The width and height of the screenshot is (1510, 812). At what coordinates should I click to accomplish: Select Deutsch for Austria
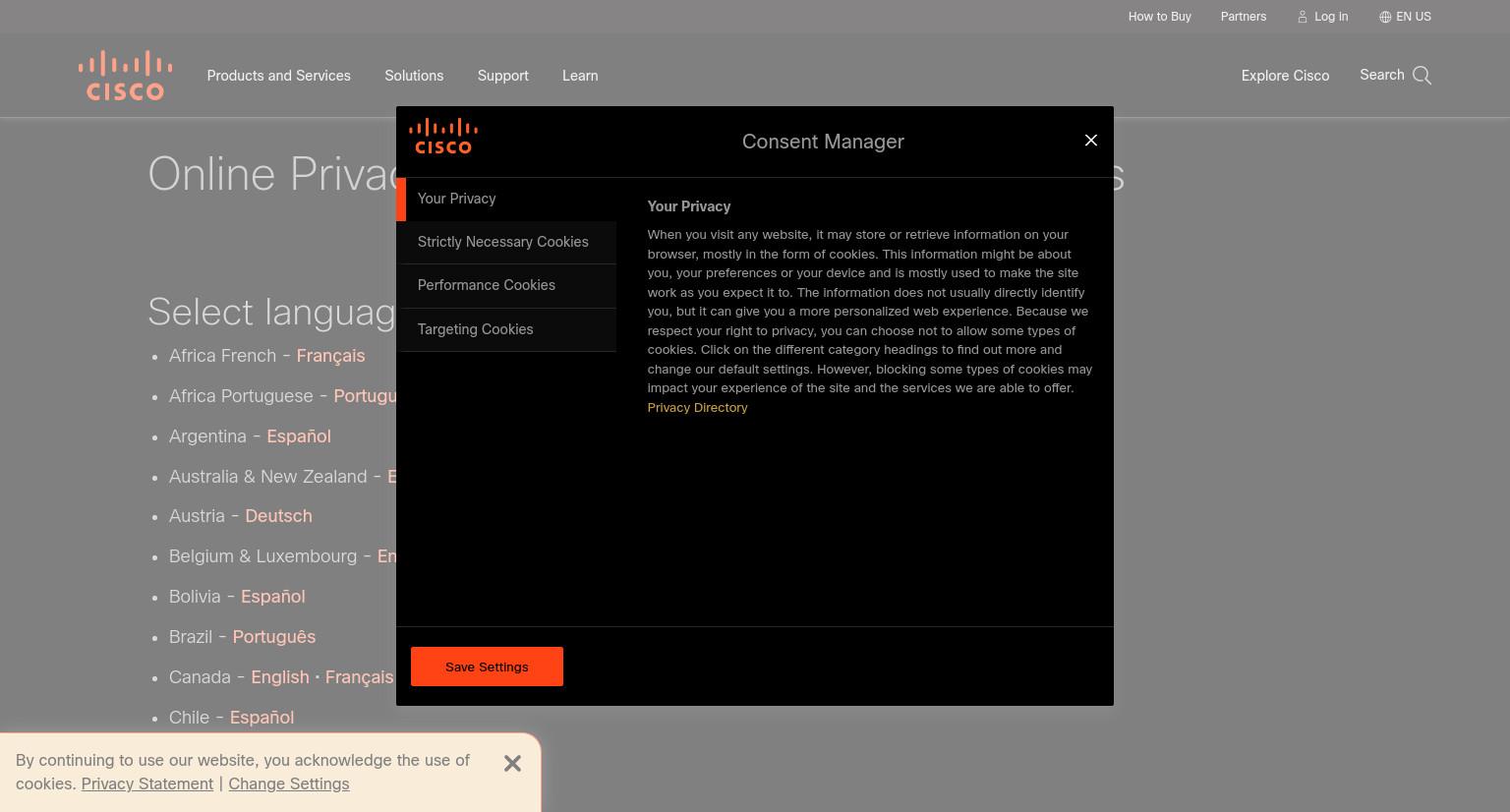pyautogui.click(x=278, y=516)
